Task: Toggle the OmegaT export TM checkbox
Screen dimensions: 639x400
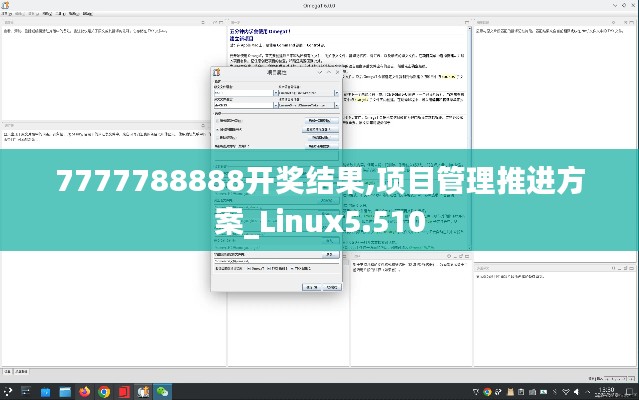Action: tap(249, 269)
